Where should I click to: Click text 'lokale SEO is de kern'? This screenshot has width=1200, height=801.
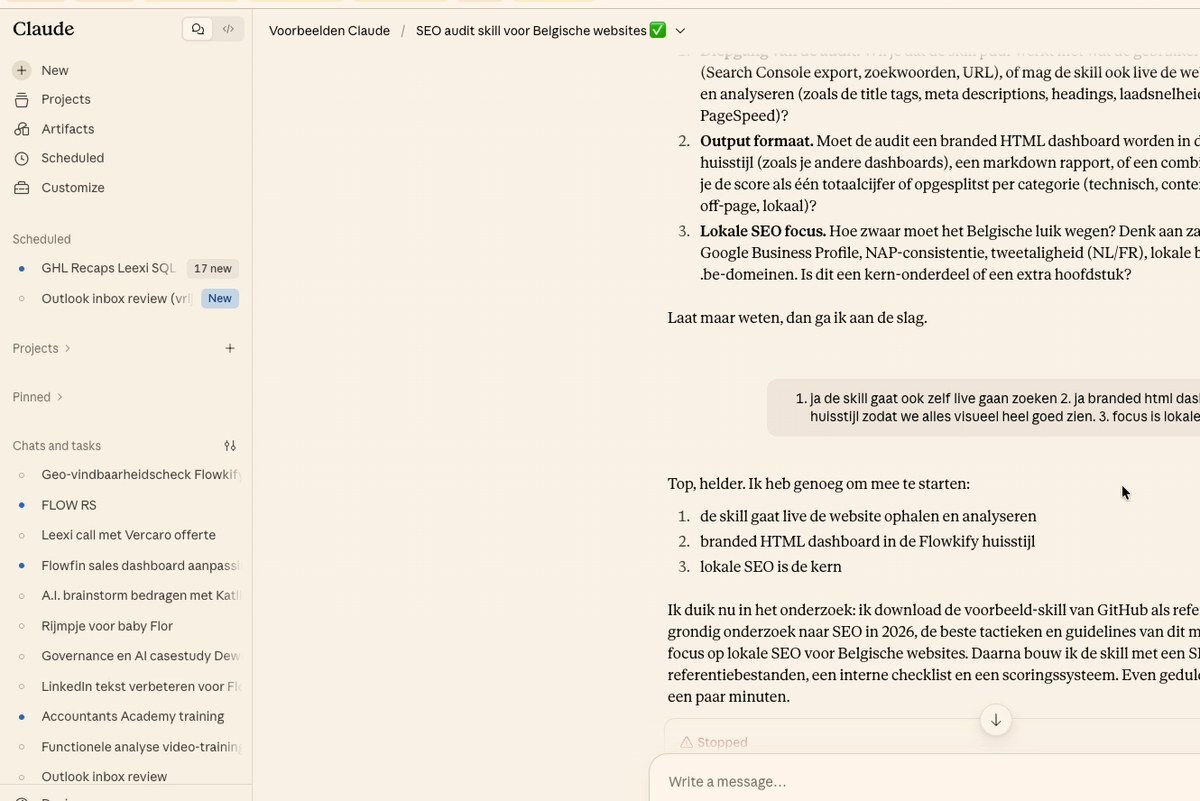coord(771,566)
